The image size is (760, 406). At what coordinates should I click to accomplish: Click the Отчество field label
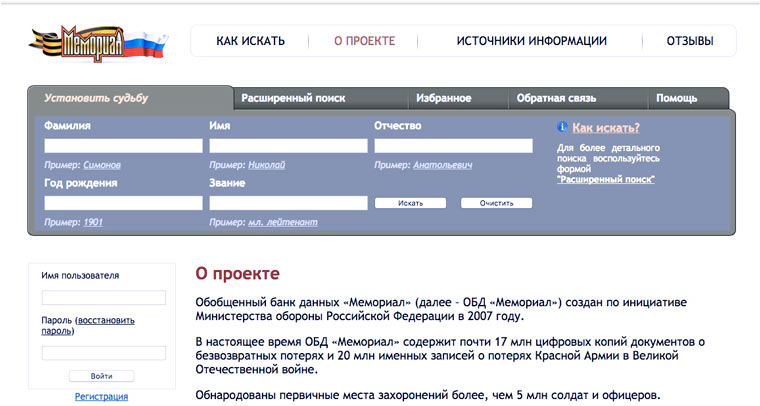397,125
